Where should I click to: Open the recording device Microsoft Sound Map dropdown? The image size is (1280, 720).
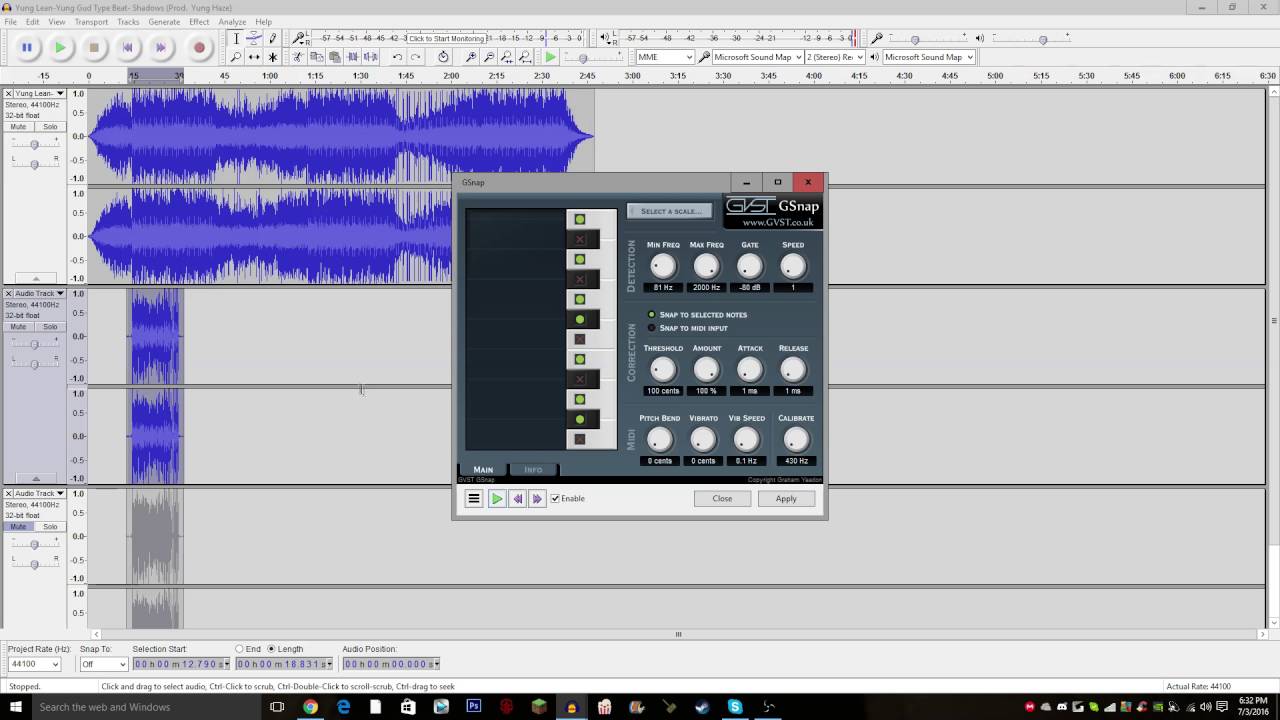[757, 57]
